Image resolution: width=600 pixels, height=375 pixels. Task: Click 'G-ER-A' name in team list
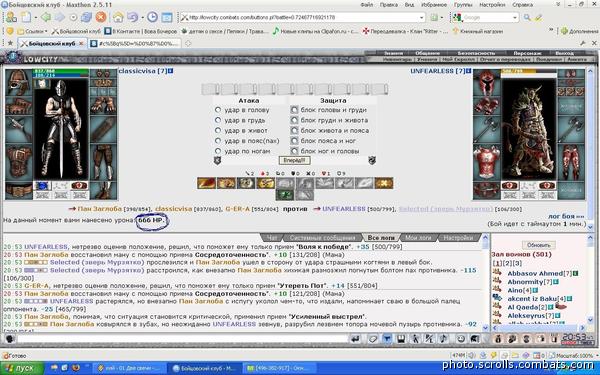[239, 209]
